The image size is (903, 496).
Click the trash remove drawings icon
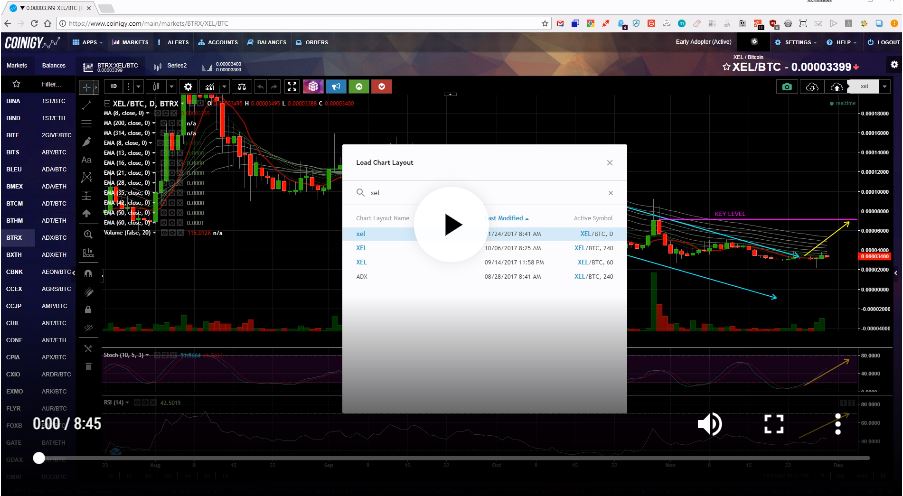click(x=88, y=366)
